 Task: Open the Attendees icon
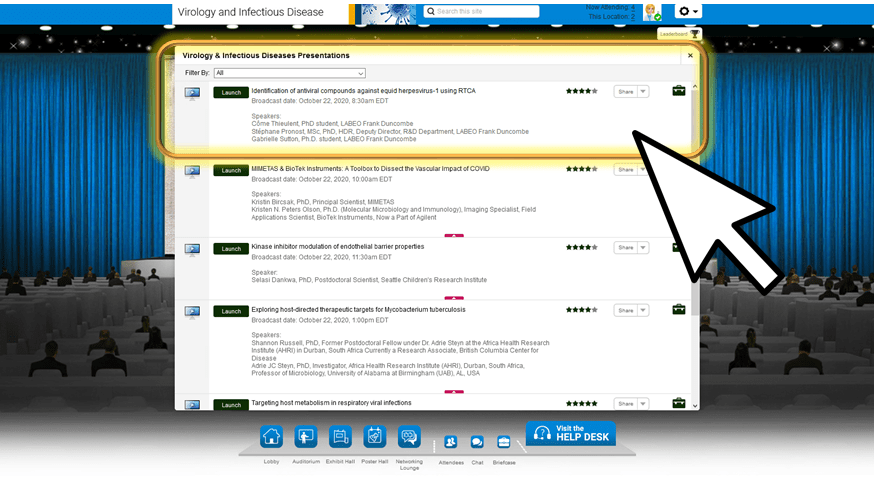pyautogui.click(x=450, y=442)
